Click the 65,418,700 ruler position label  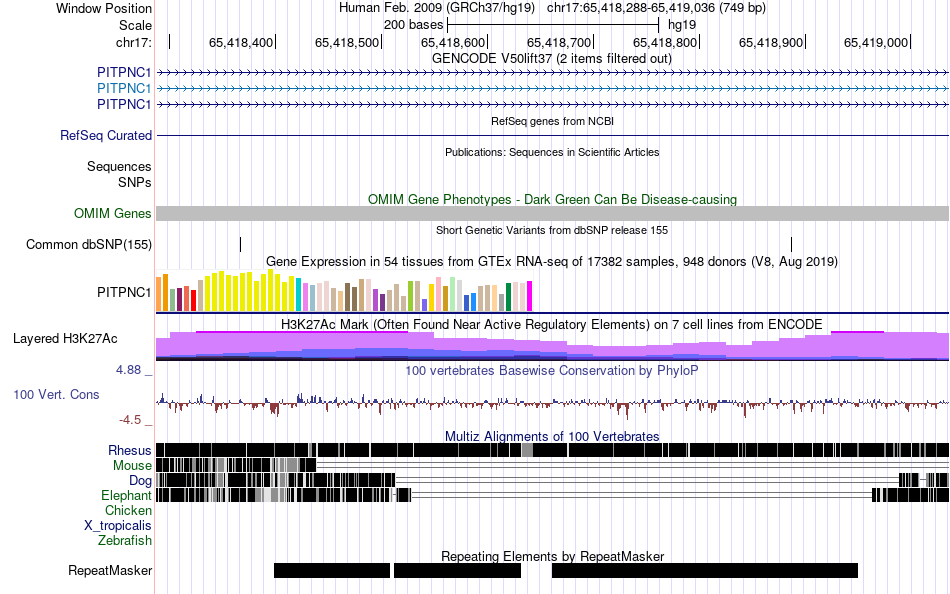pyautogui.click(x=559, y=42)
